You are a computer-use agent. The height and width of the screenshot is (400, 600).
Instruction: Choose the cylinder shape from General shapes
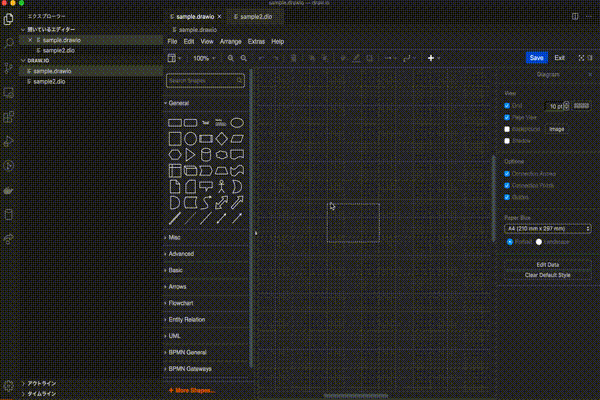tap(205, 154)
